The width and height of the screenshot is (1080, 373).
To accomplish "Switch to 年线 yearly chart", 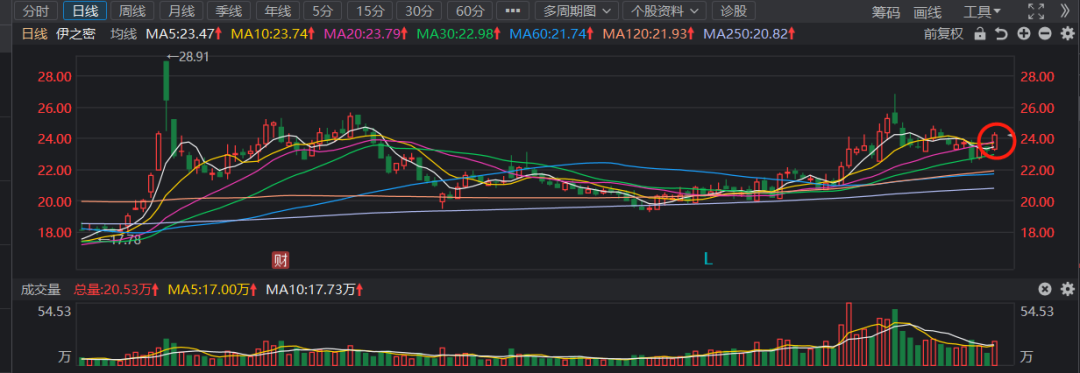I will (x=278, y=11).
